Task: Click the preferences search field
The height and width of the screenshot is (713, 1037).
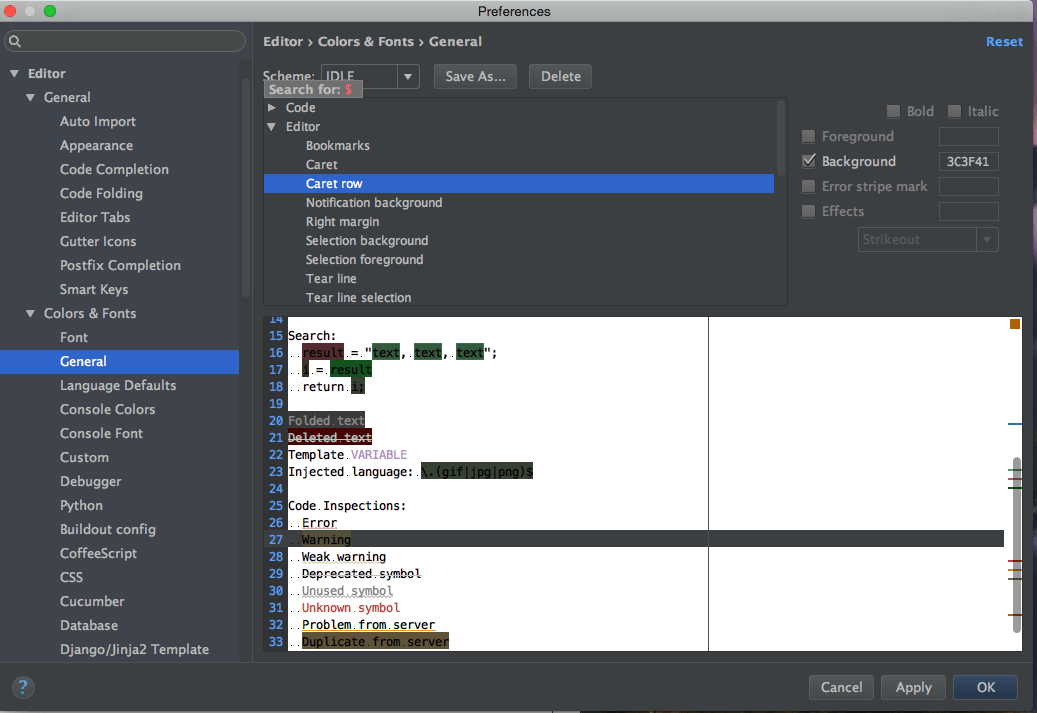Action: point(130,41)
